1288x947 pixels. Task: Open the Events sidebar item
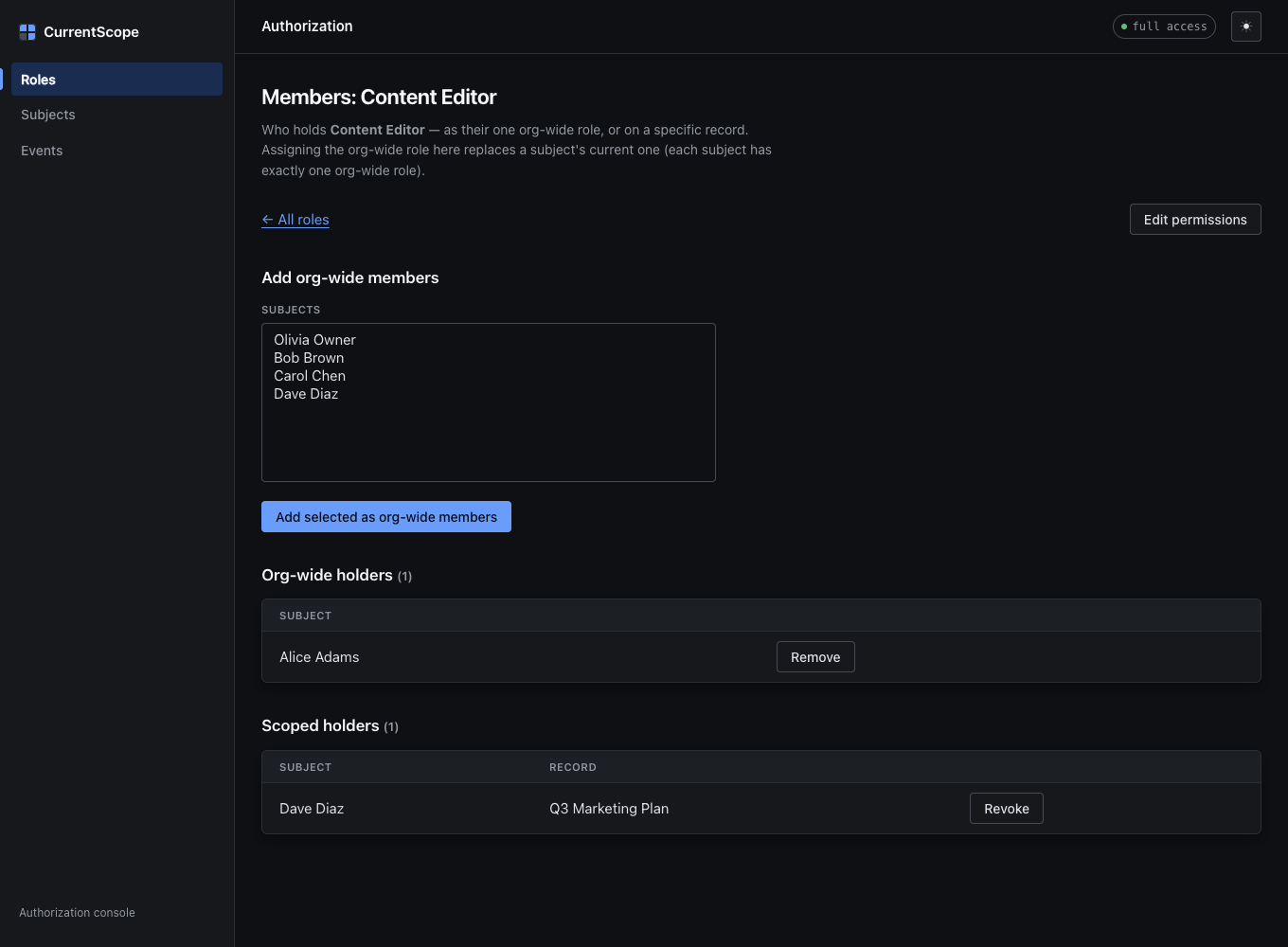click(x=116, y=151)
